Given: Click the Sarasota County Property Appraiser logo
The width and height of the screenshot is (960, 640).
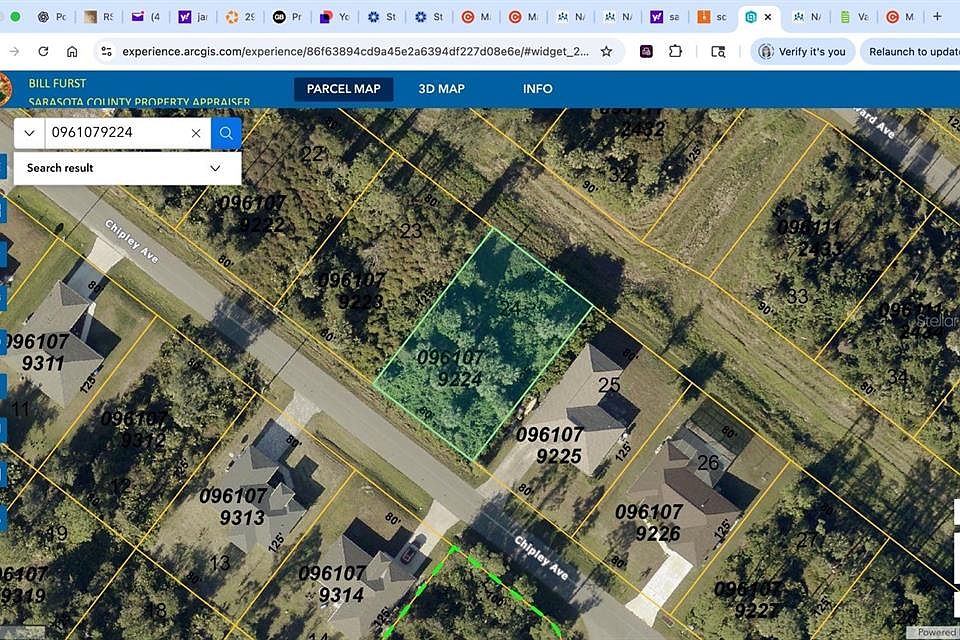Looking at the screenshot, I should (5, 90).
